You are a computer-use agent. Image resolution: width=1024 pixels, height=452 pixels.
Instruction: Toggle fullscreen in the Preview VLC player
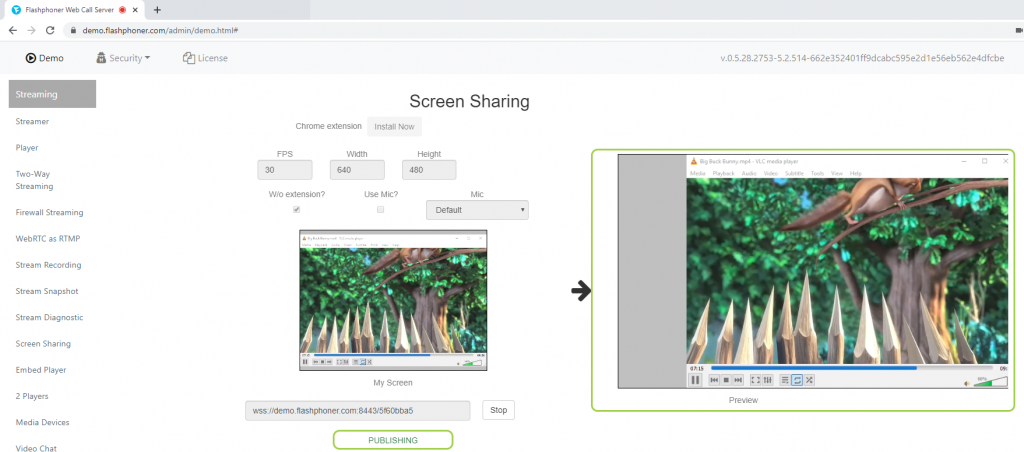pyautogui.click(x=756, y=379)
